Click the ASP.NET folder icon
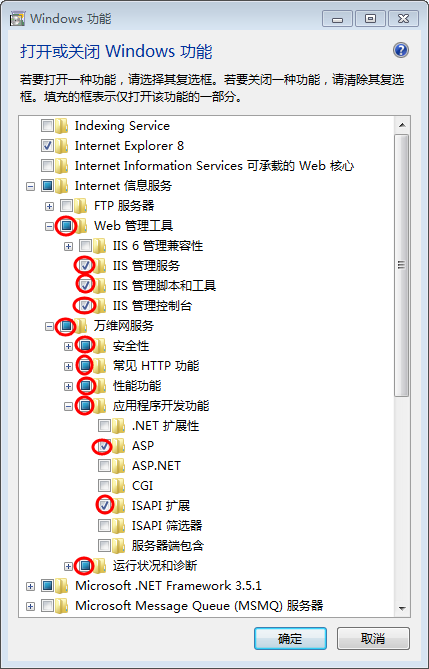Screen dimensions: 429x669 point(119,465)
